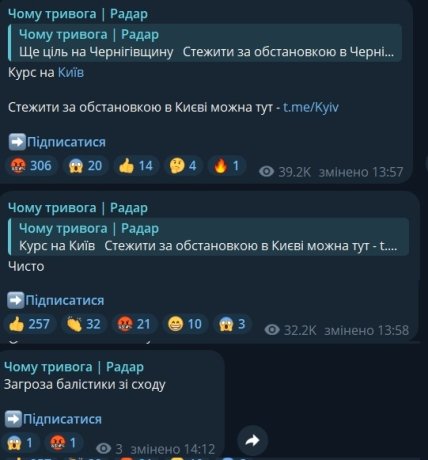Toggle scream reaction with 1 on ballistic post
The width and height of the screenshot is (428, 460).
20,443
